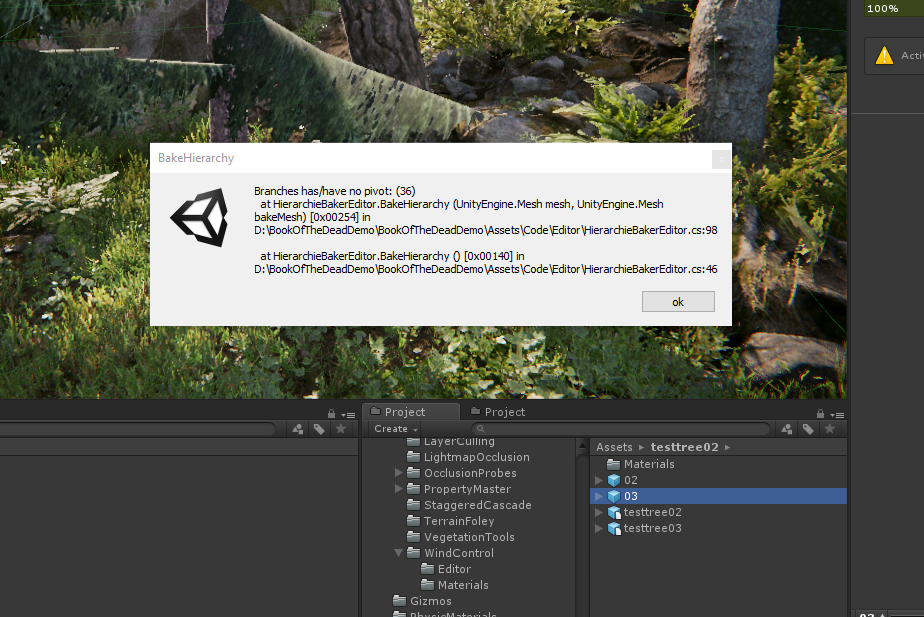Click the testtree02 model asset icon
The height and width of the screenshot is (617, 924).
[x=613, y=512]
